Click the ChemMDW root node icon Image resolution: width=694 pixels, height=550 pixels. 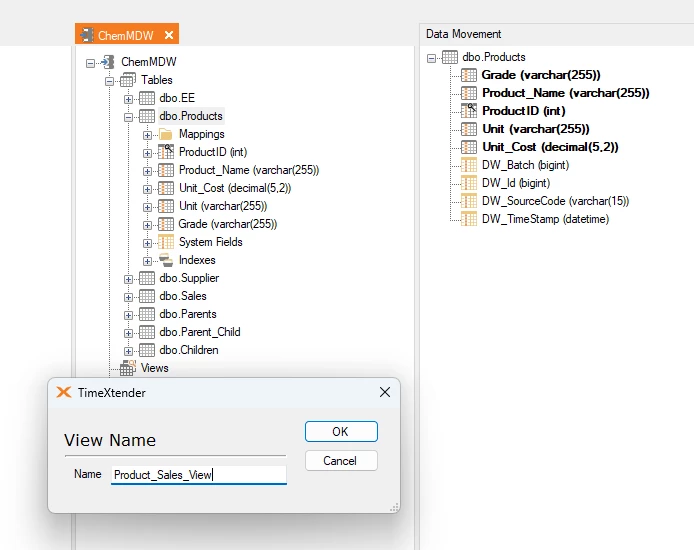108,62
